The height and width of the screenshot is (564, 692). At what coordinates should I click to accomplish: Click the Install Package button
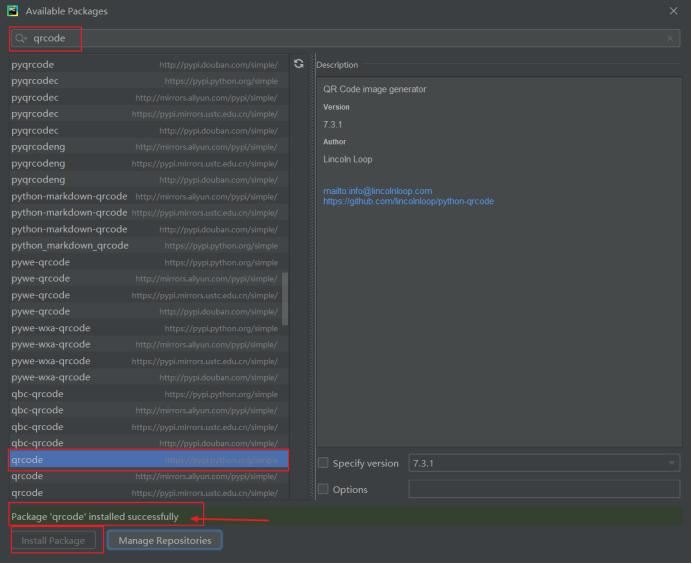click(x=55, y=540)
